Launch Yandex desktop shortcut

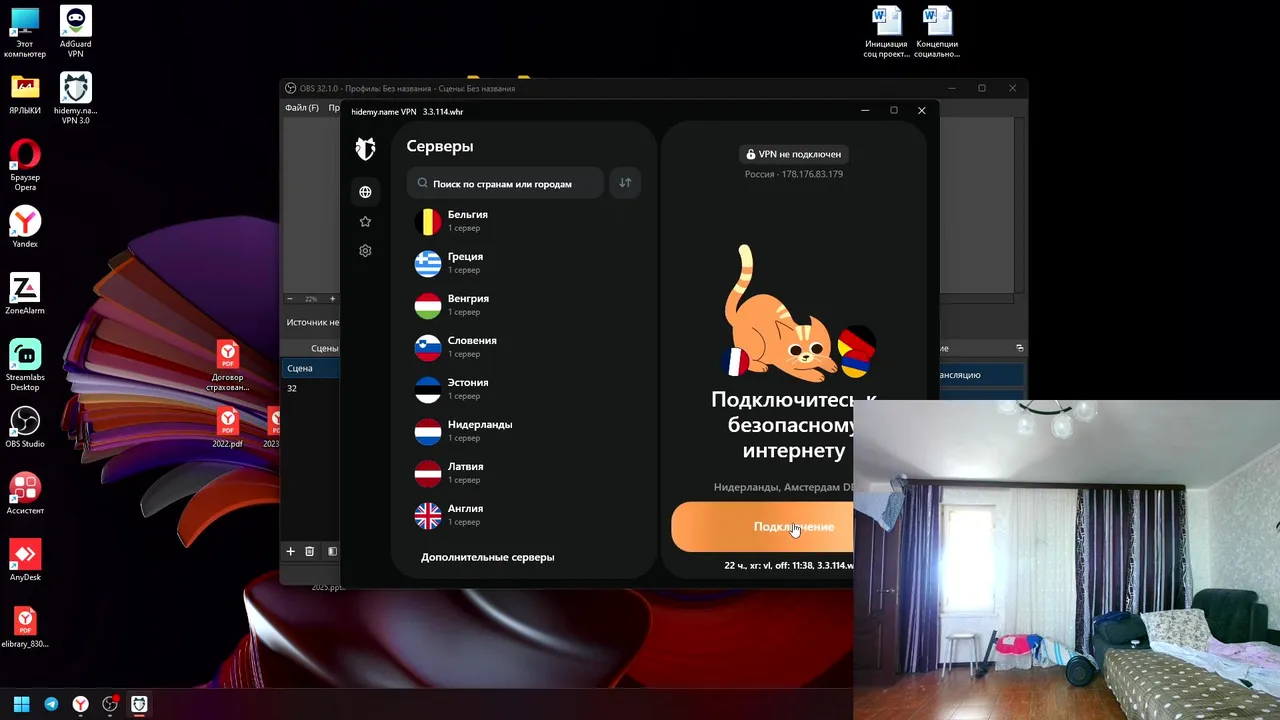click(25, 227)
